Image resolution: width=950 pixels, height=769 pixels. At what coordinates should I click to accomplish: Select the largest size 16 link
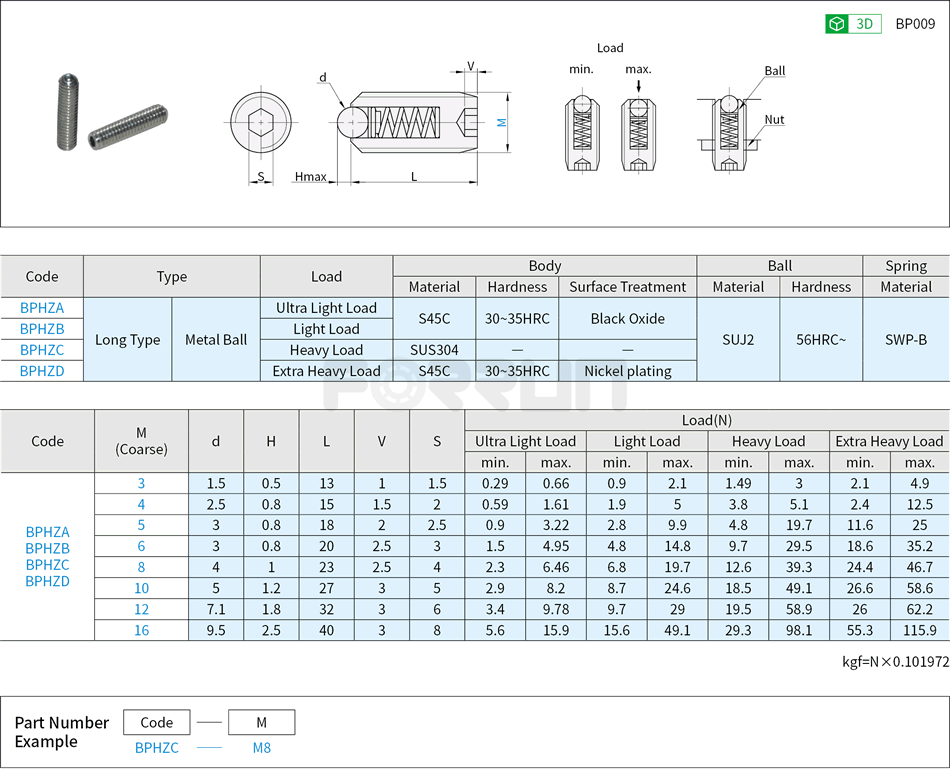click(141, 630)
